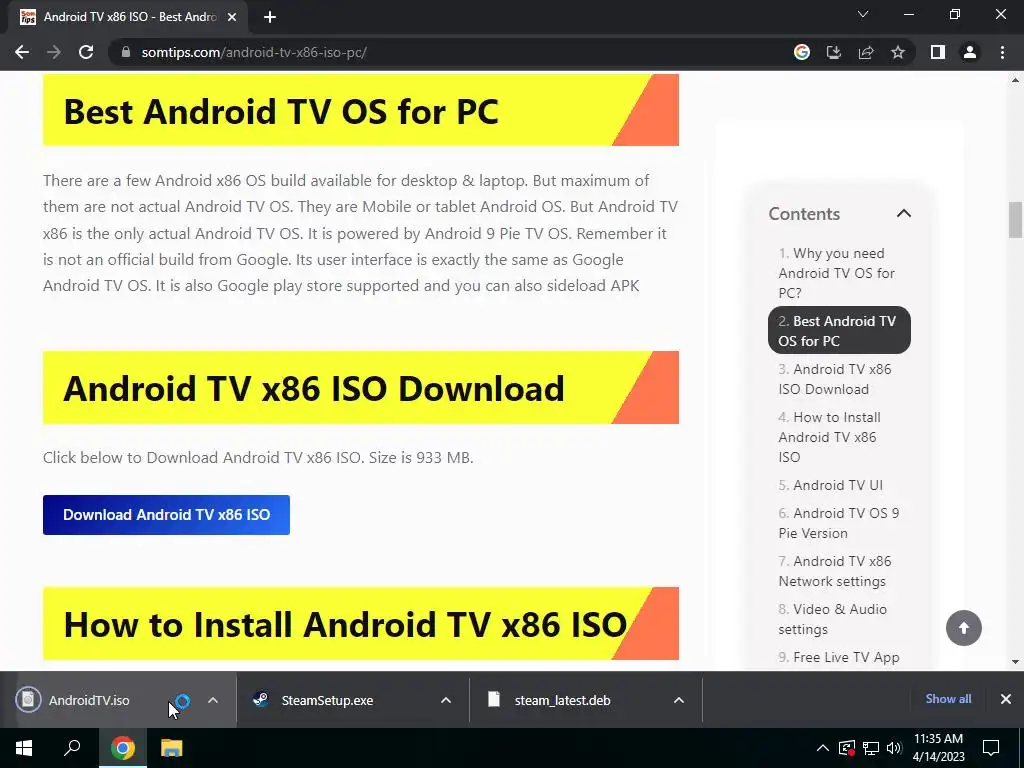Close the downloads bar
The width and height of the screenshot is (1024, 768).
click(x=1006, y=699)
